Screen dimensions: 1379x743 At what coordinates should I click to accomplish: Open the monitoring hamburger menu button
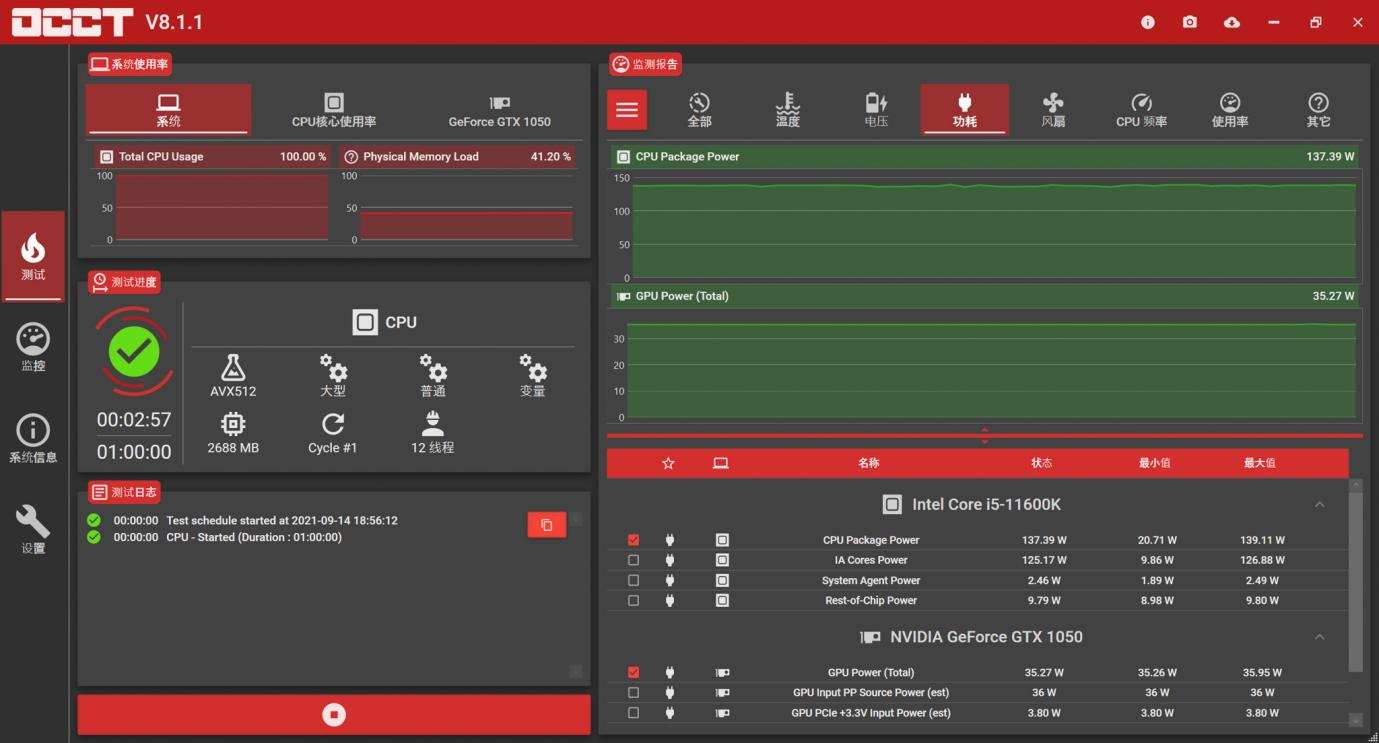coord(627,110)
